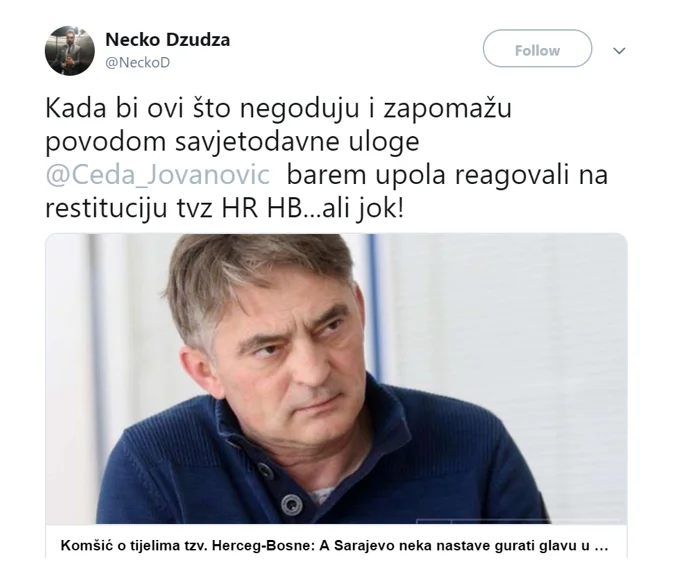This screenshot has height=588, width=679.
Task: Open the @NeckoD handle link
Action: click(138, 63)
